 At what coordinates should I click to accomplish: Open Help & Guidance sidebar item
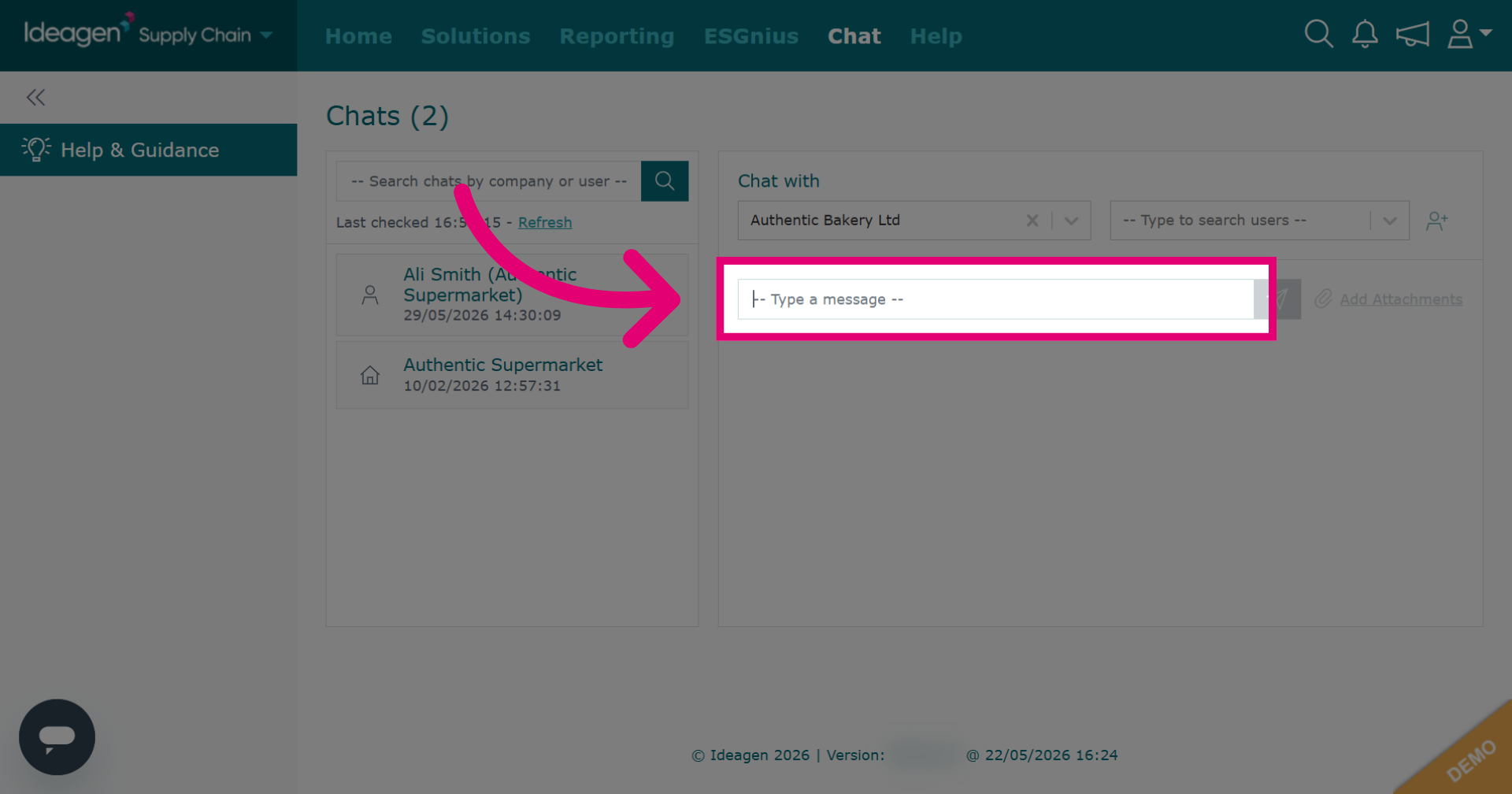click(x=148, y=150)
